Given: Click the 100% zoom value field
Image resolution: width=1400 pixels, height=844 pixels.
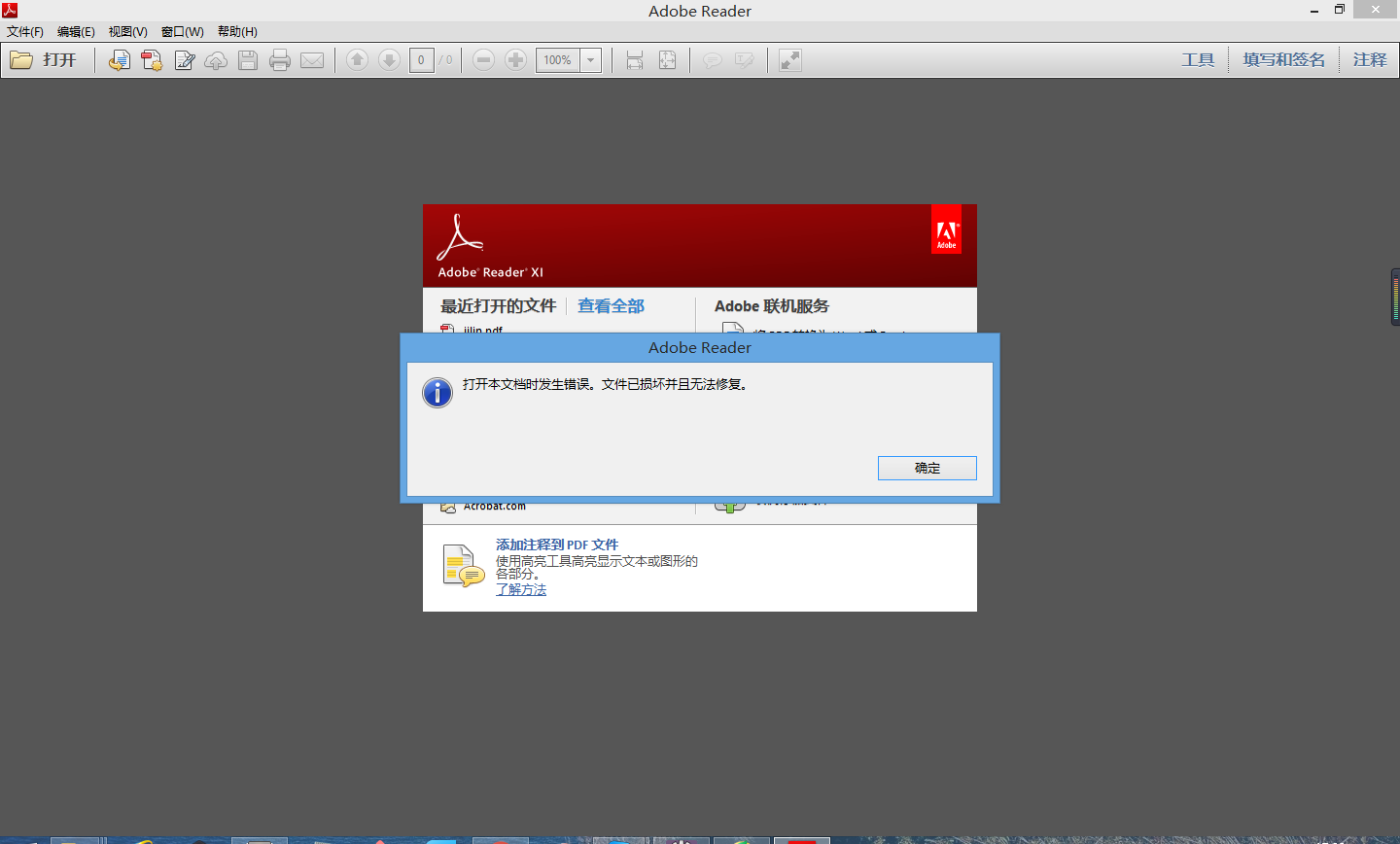Looking at the screenshot, I should click(558, 60).
